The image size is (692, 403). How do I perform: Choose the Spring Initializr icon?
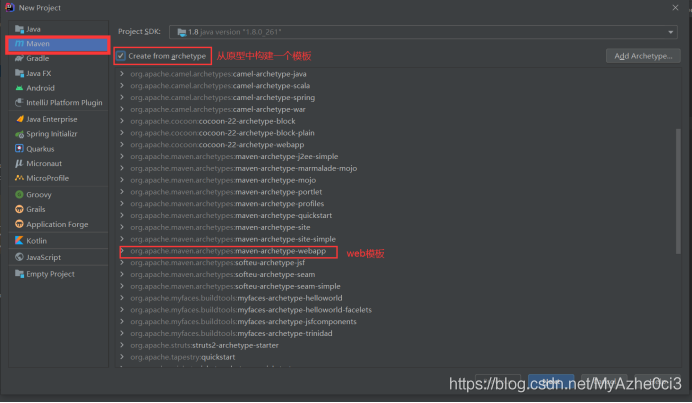pyautogui.click(x=19, y=134)
